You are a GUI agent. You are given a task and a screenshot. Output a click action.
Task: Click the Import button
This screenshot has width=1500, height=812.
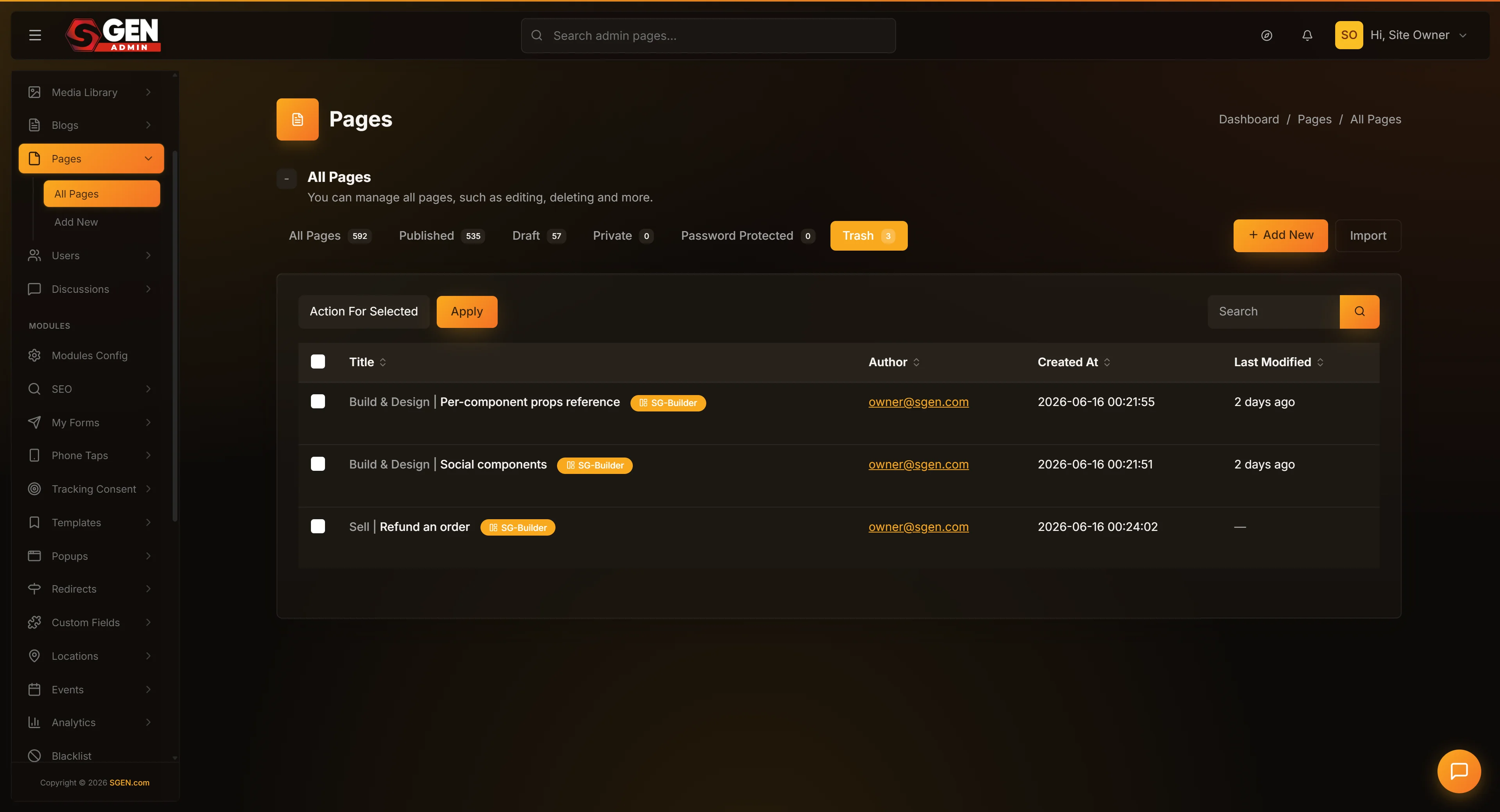click(1368, 236)
